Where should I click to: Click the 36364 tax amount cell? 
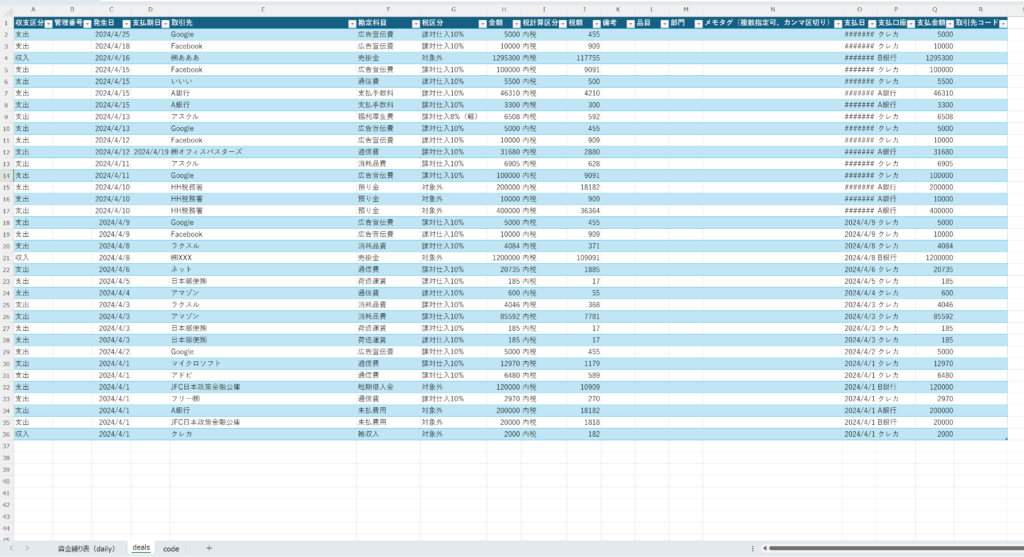coord(584,211)
